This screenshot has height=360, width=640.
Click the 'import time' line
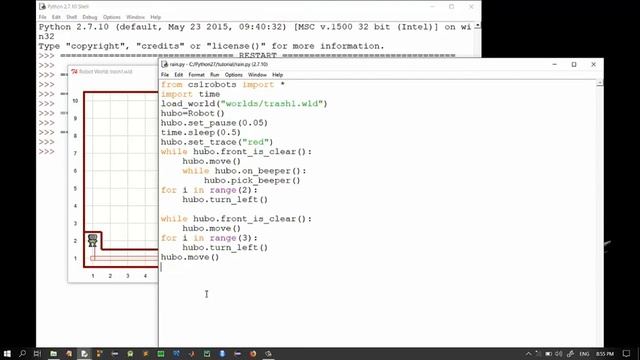190,94
